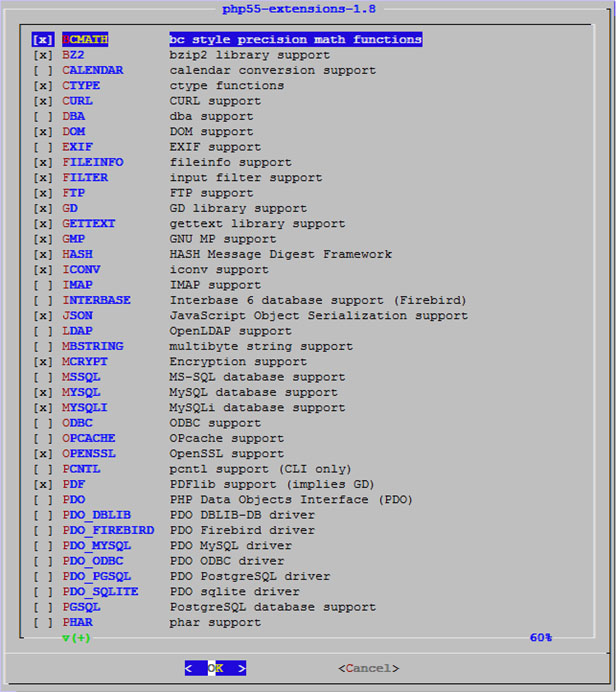
Task: Enable the DBA checkbox
Action: tap(43, 117)
